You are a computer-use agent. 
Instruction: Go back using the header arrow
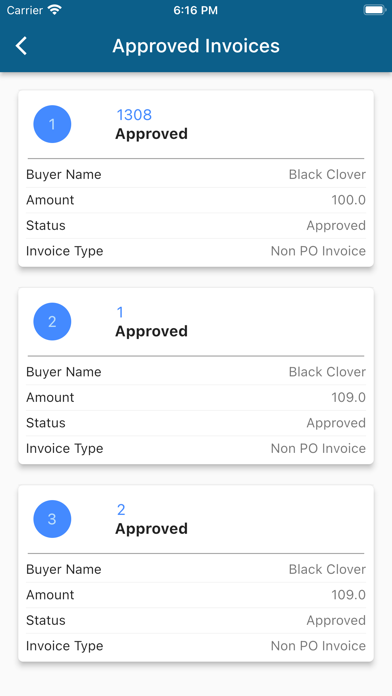[x=21, y=46]
